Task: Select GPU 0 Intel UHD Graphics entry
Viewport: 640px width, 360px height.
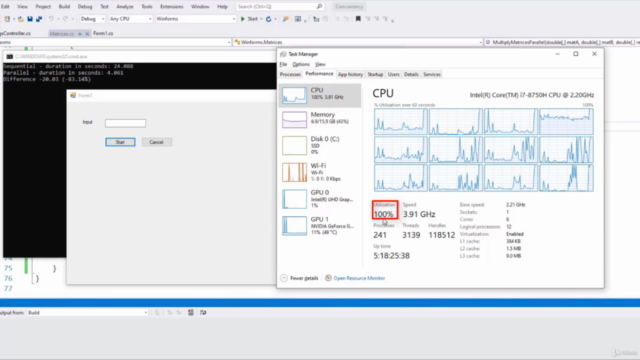Action: point(320,199)
